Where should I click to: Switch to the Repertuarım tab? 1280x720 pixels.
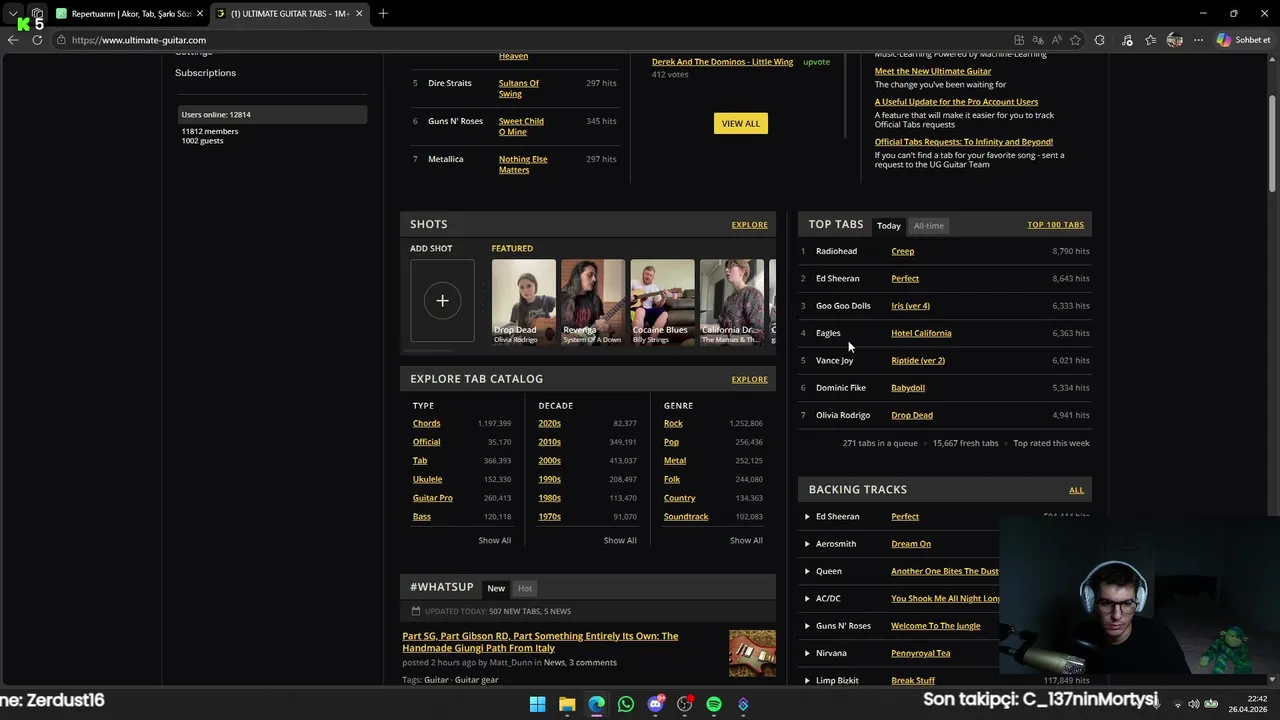click(123, 14)
